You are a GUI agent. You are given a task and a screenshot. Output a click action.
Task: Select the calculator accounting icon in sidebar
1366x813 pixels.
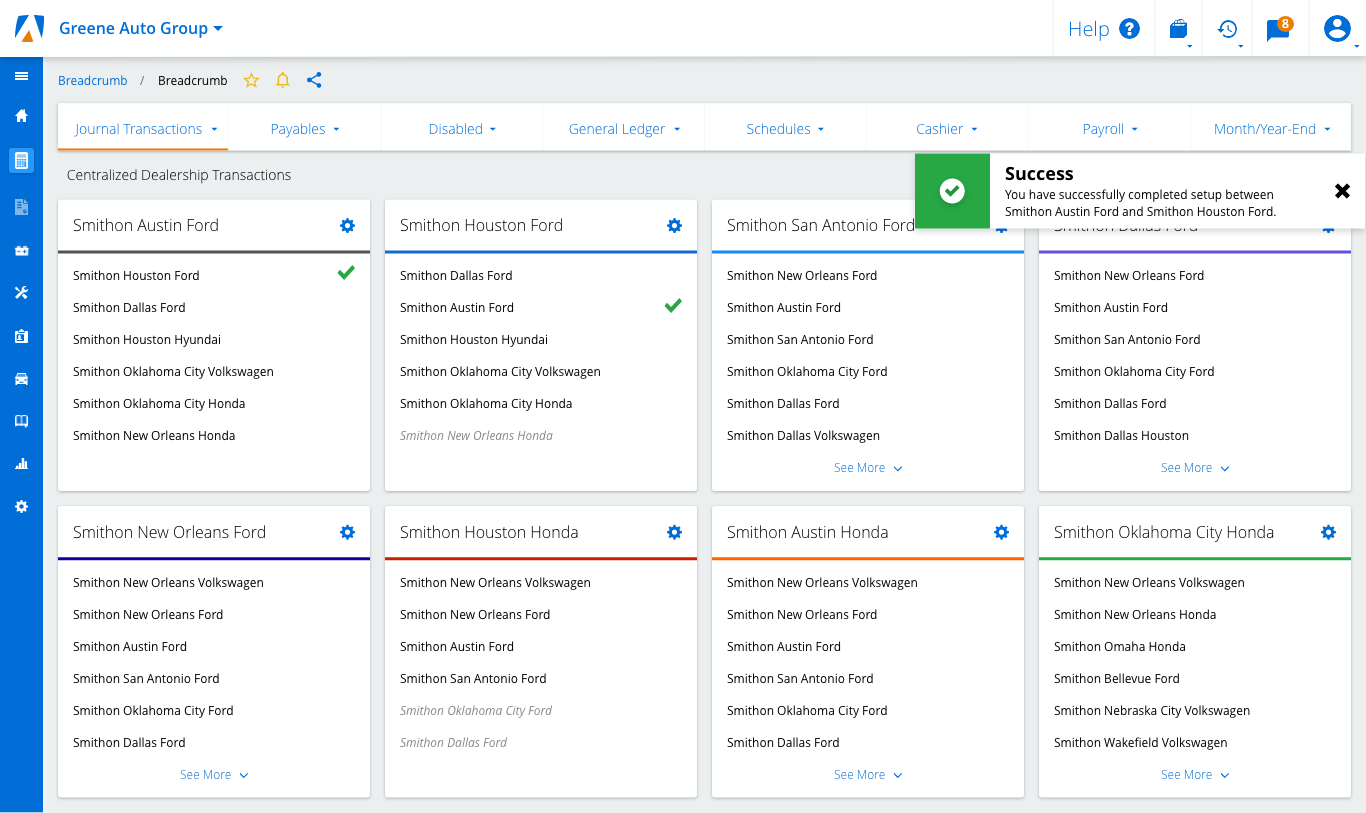click(x=21, y=160)
